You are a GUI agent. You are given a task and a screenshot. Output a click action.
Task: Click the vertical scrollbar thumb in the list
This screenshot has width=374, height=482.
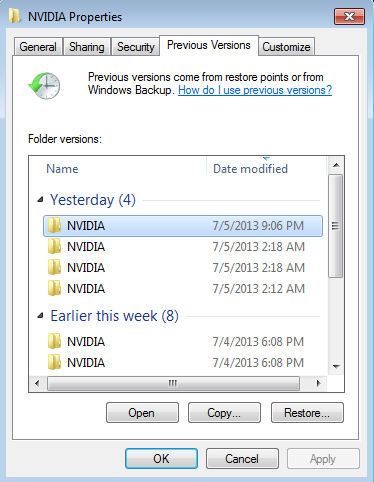click(x=336, y=226)
